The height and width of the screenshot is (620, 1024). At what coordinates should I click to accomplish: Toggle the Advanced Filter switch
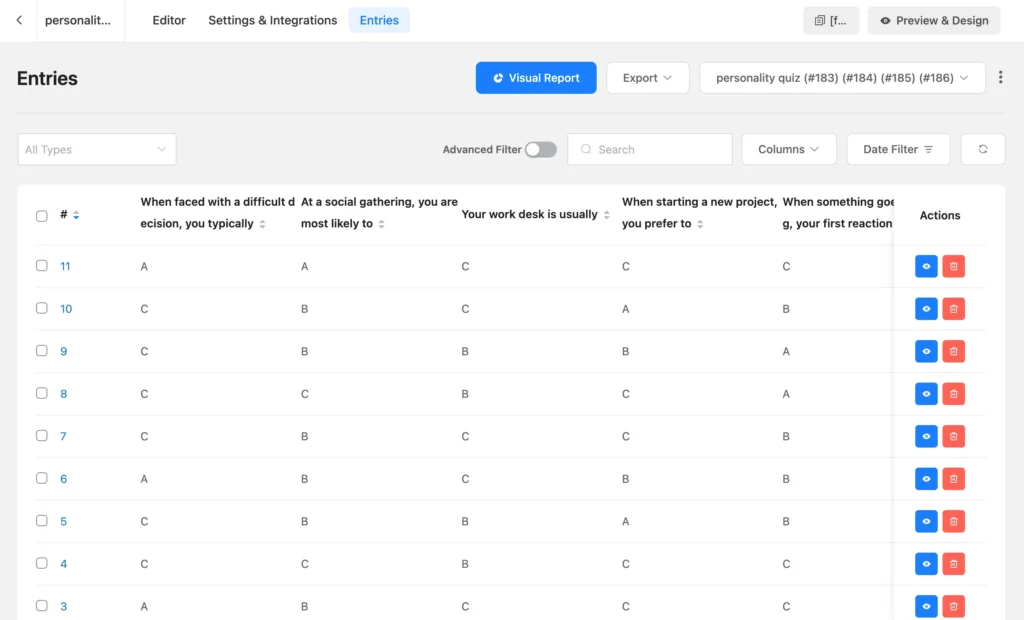(x=541, y=150)
